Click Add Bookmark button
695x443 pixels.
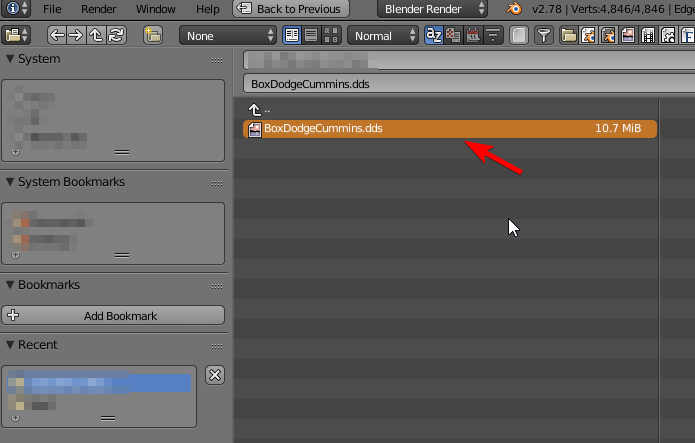113,316
